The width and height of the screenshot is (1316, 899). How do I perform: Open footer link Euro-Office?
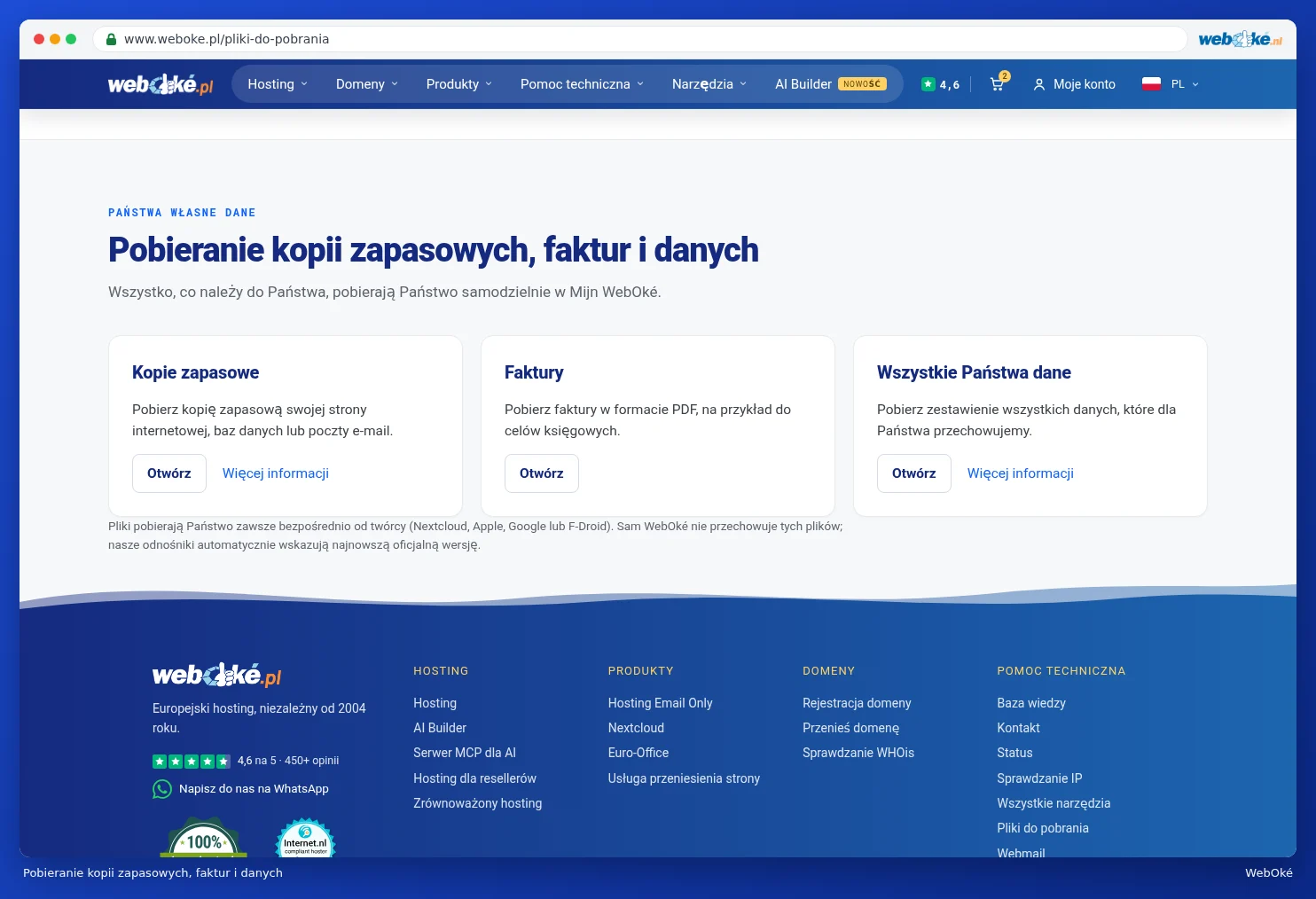click(638, 753)
